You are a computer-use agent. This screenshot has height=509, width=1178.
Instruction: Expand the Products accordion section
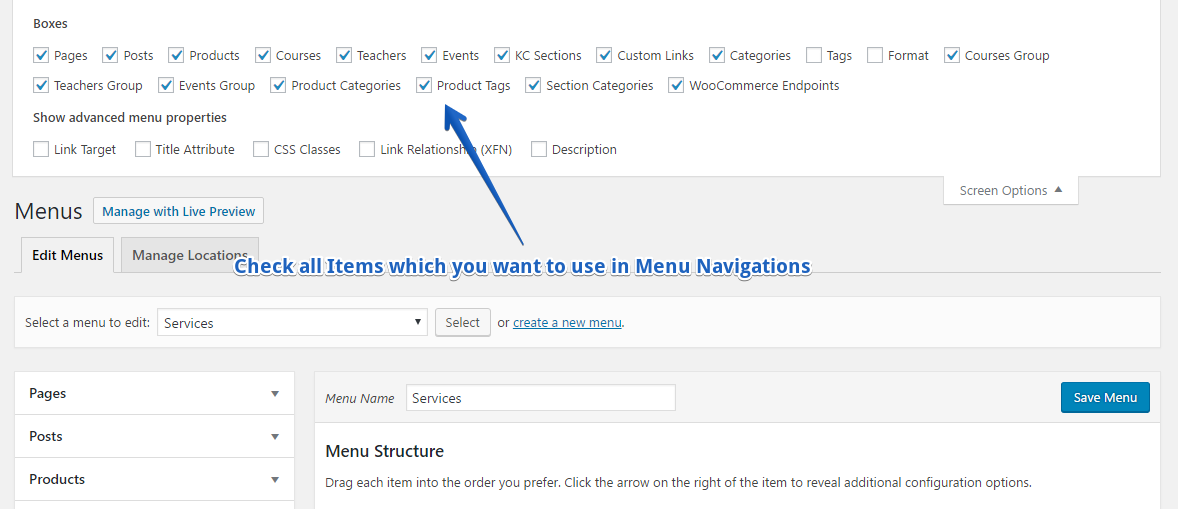(154, 480)
